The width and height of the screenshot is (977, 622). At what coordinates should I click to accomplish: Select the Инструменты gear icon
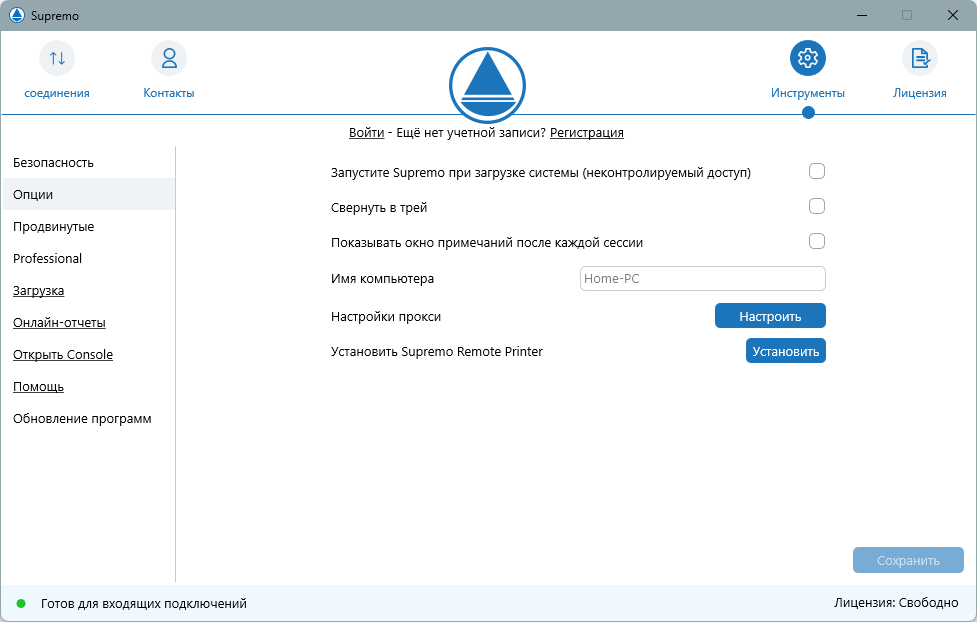point(808,58)
